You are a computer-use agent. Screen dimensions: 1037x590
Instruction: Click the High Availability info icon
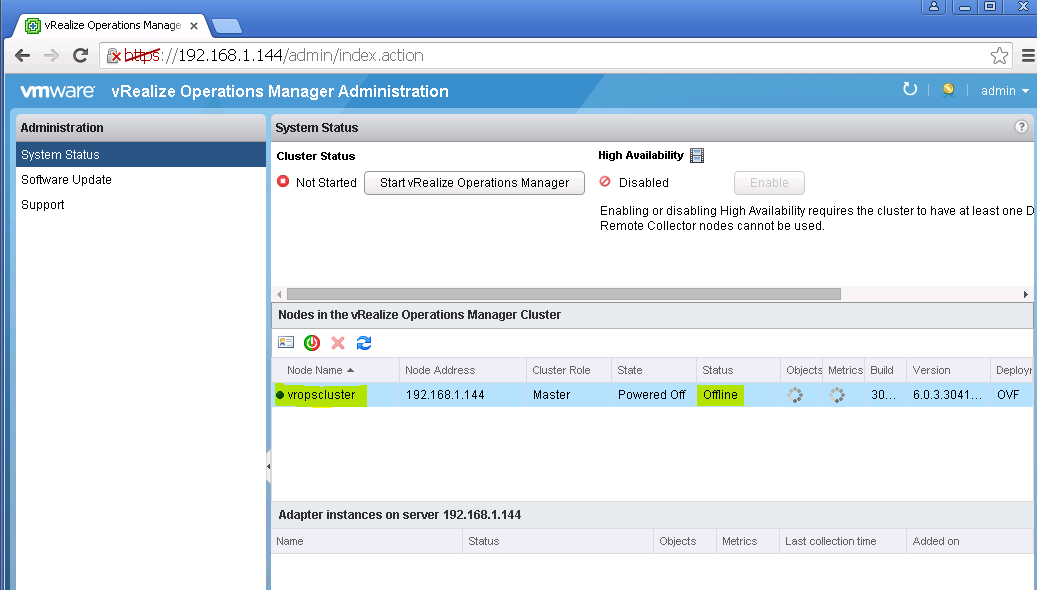click(x=697, y=155)
